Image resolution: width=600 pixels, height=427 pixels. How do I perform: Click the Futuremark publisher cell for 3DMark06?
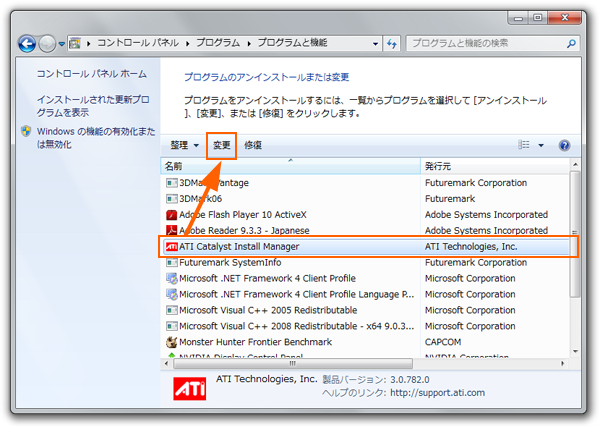coord(450,199)
